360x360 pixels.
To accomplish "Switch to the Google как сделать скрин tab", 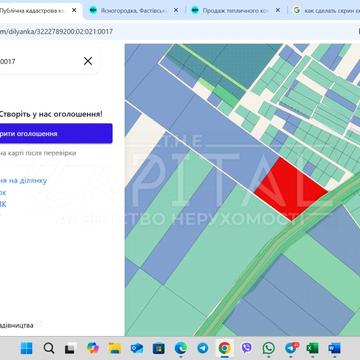I will [x=324, y=10].
